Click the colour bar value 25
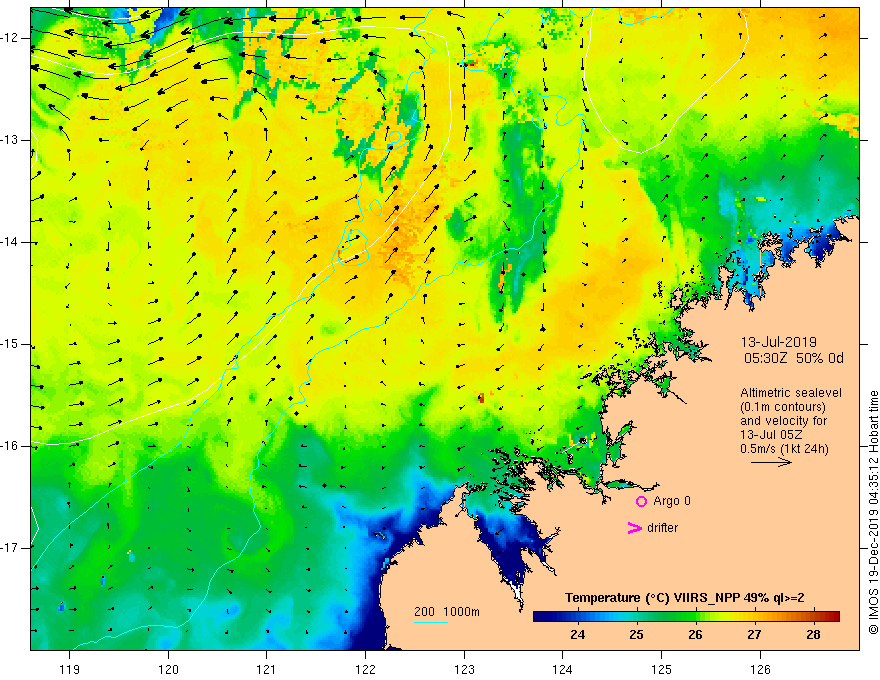Screen dimensions: 880x680 636,635
